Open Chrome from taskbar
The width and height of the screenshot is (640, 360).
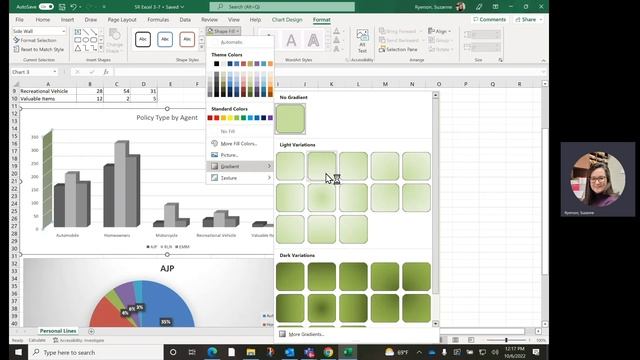[328, 352]
